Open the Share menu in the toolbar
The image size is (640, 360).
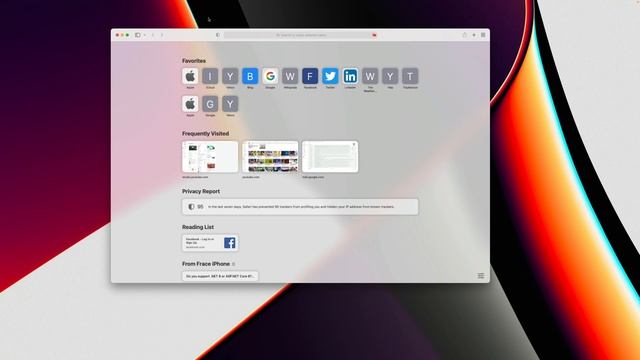click(x=464, y=35)
